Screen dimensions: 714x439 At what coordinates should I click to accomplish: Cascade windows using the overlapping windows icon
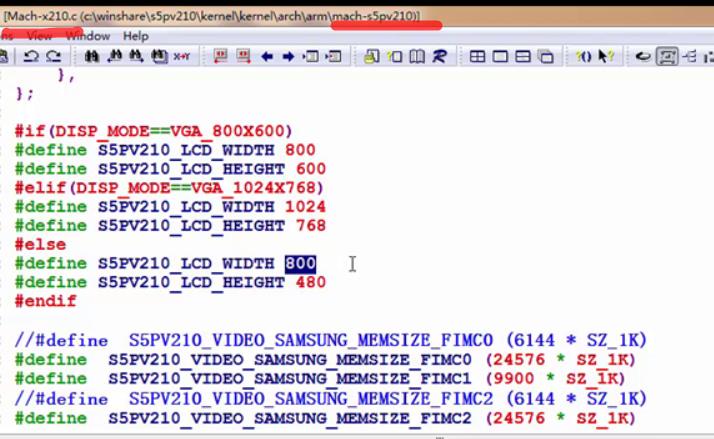546,56
